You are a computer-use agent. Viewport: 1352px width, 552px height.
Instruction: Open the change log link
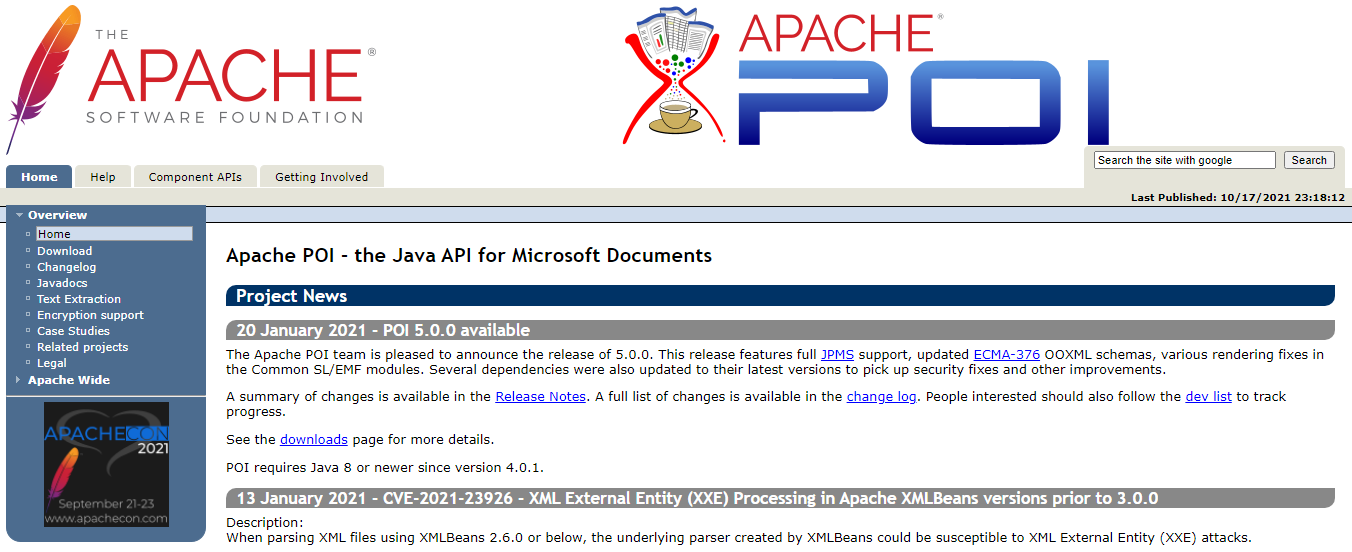click(882, 397)
